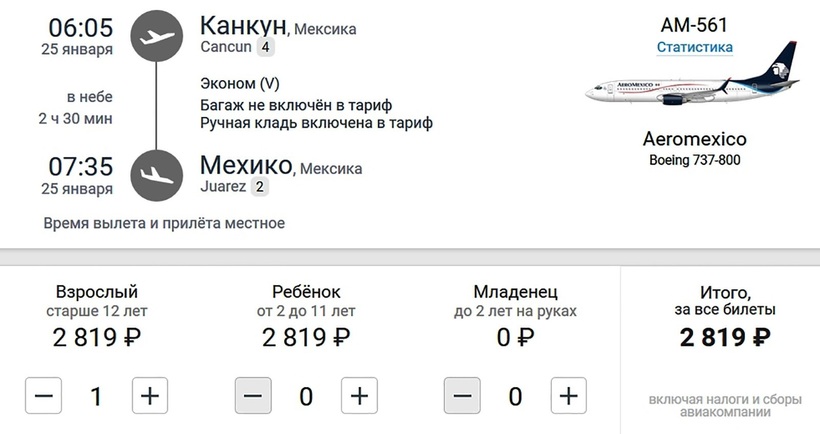Image resolution: width=820 pixels, height=434 pixels.
Task: Click the total price for all tickets
Action: [x=724, y=337]
